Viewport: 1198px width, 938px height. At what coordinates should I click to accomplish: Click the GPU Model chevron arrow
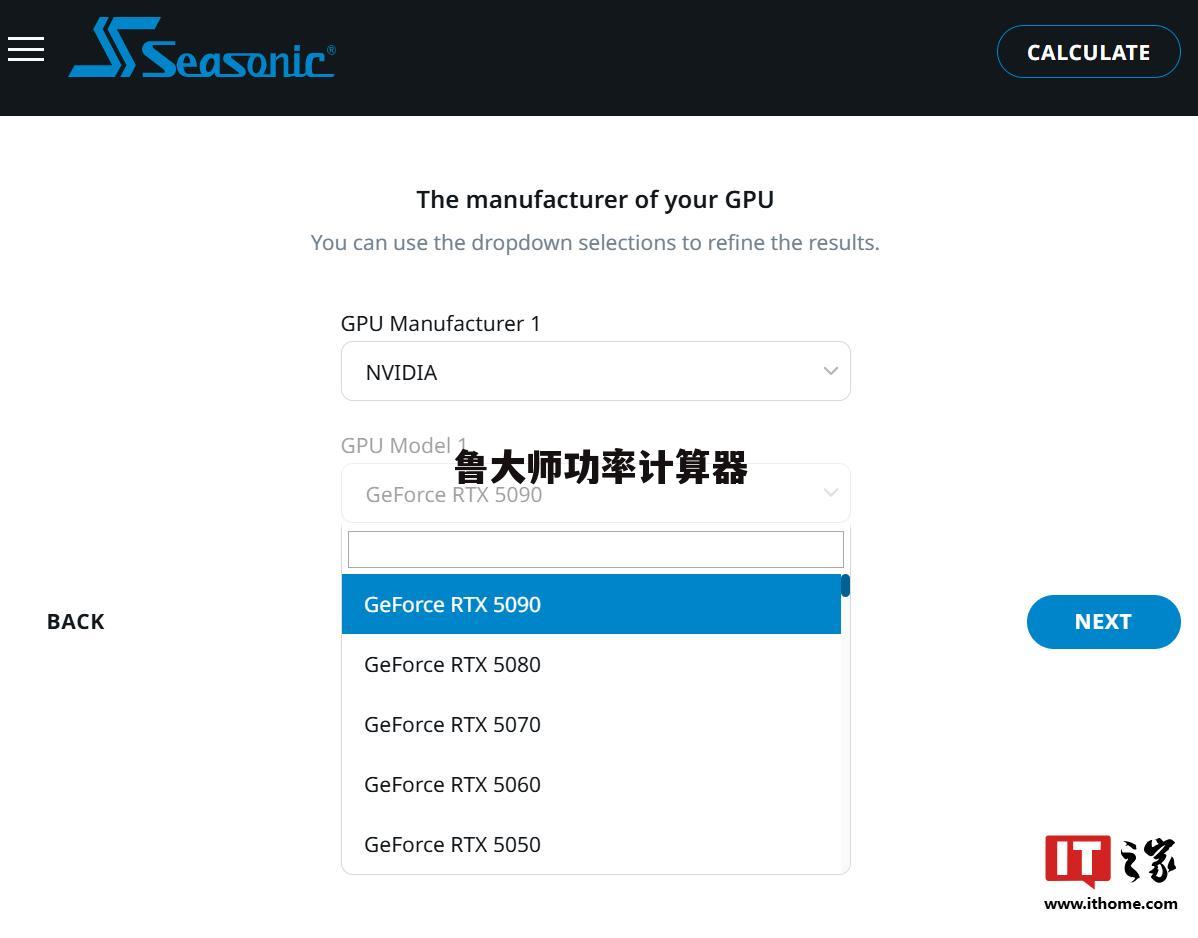click(831, 493)
